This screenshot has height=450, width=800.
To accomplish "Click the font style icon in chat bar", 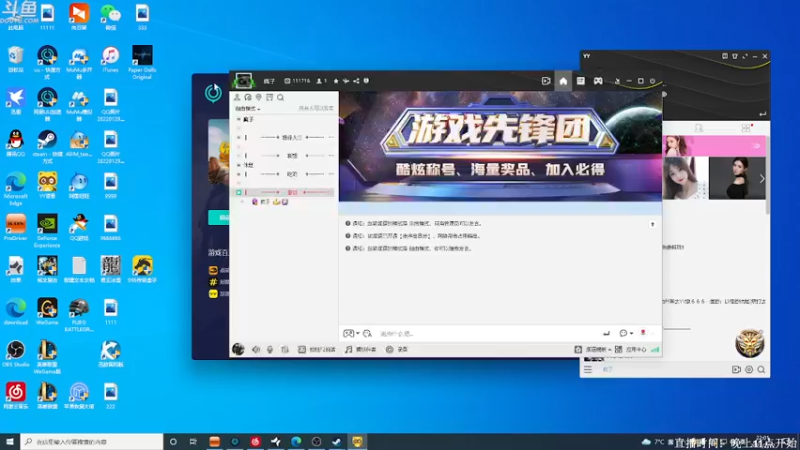I will (x=367, y=333).
